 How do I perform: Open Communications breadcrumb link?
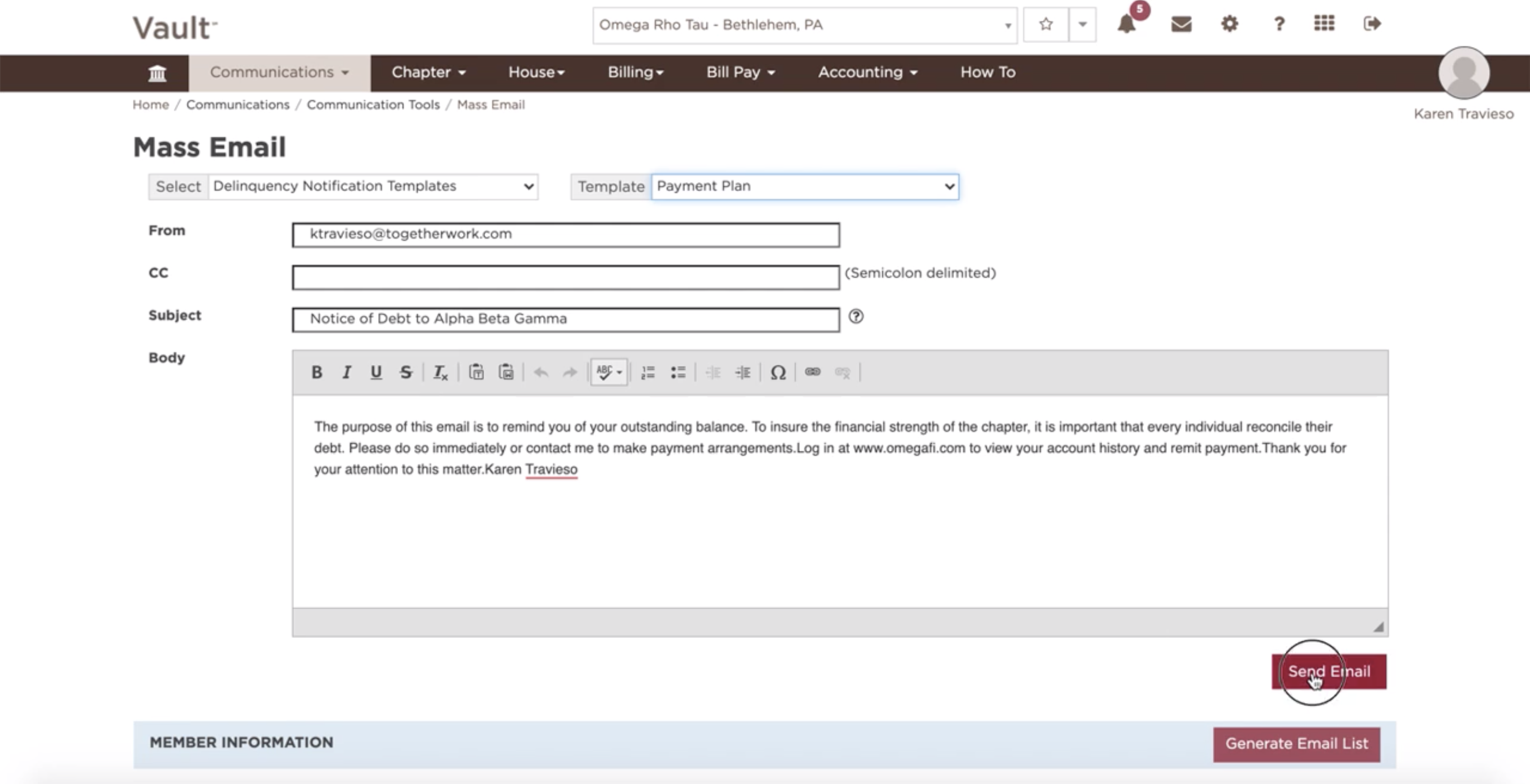click(238, 105)
